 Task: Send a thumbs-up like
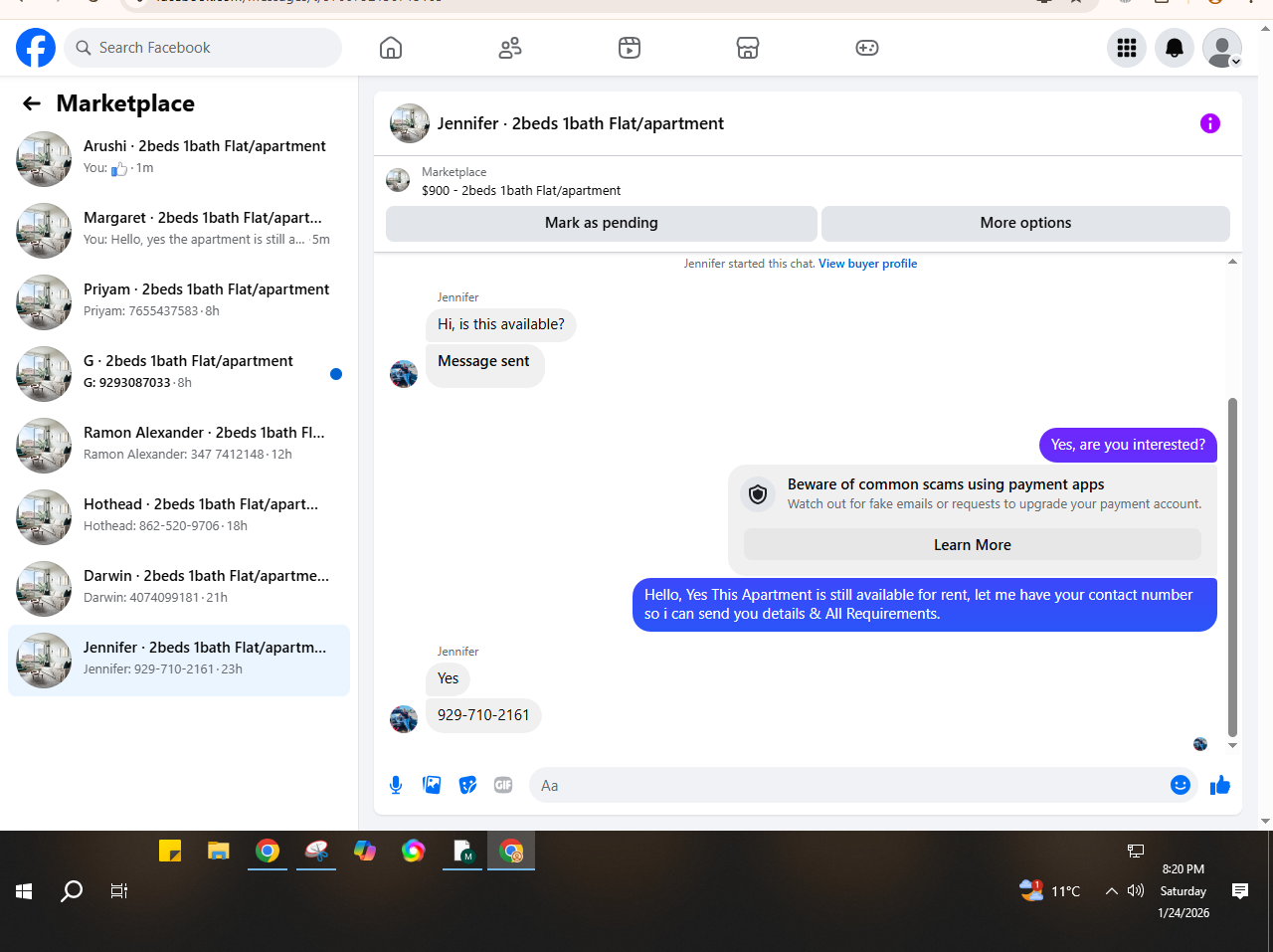pos(1220,785)
